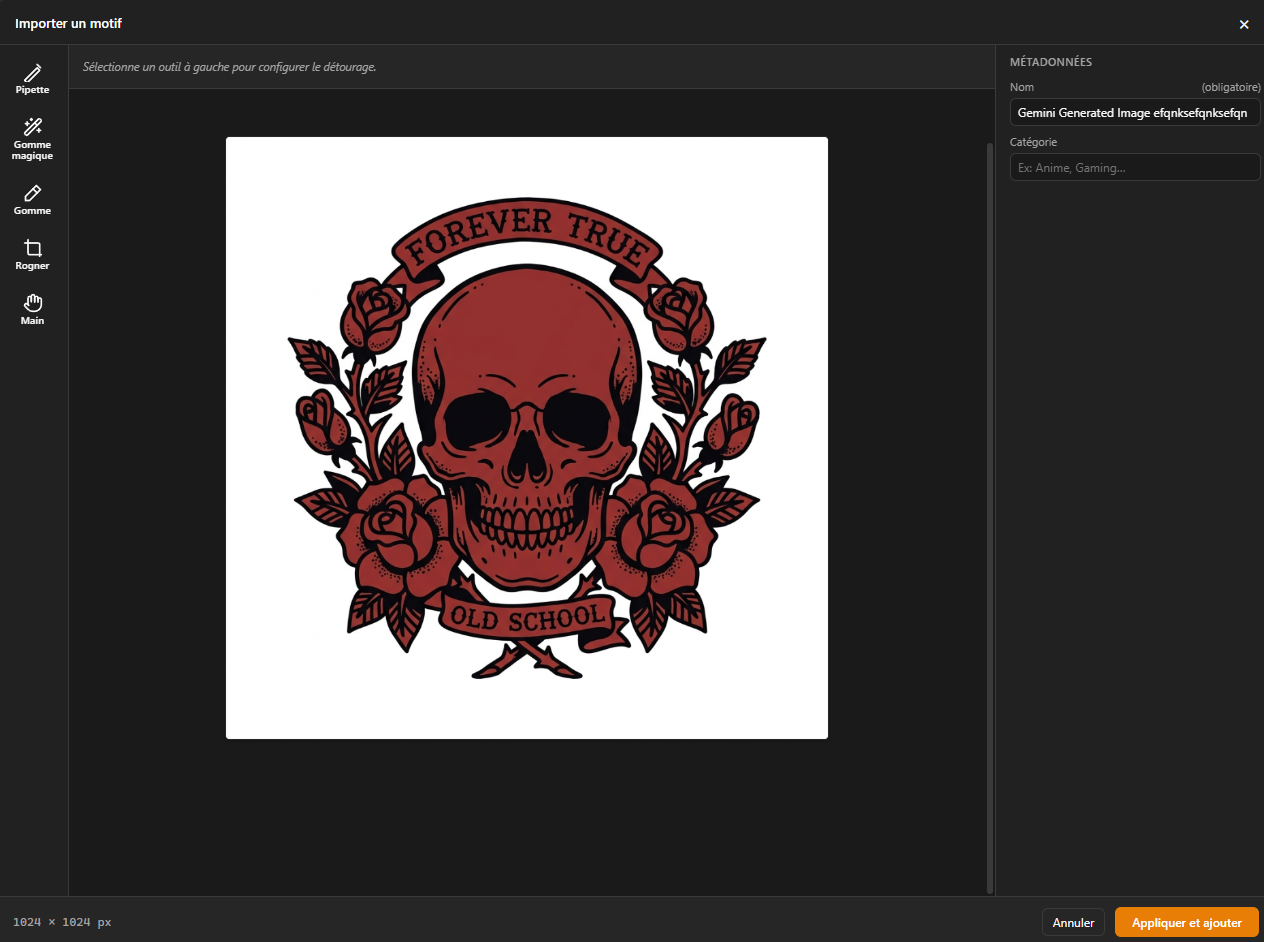Select the Rogner crop tool

click(x=33, y=255)
